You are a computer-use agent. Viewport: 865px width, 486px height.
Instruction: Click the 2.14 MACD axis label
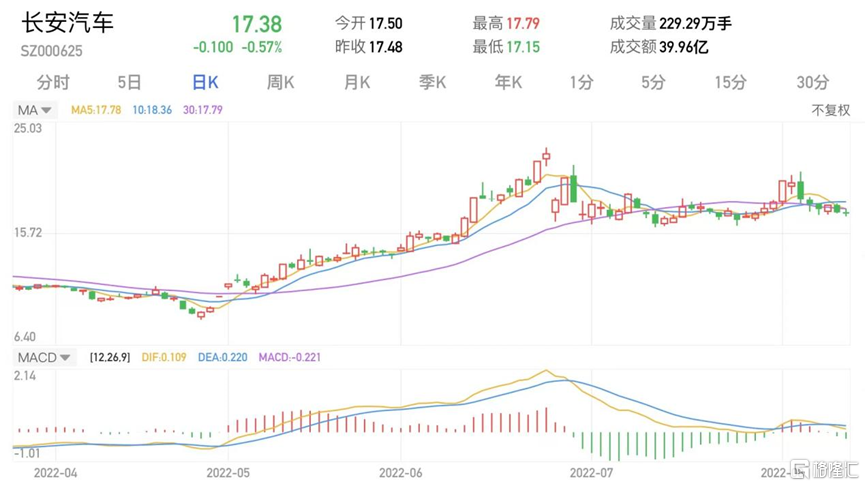tap(25, 376)
